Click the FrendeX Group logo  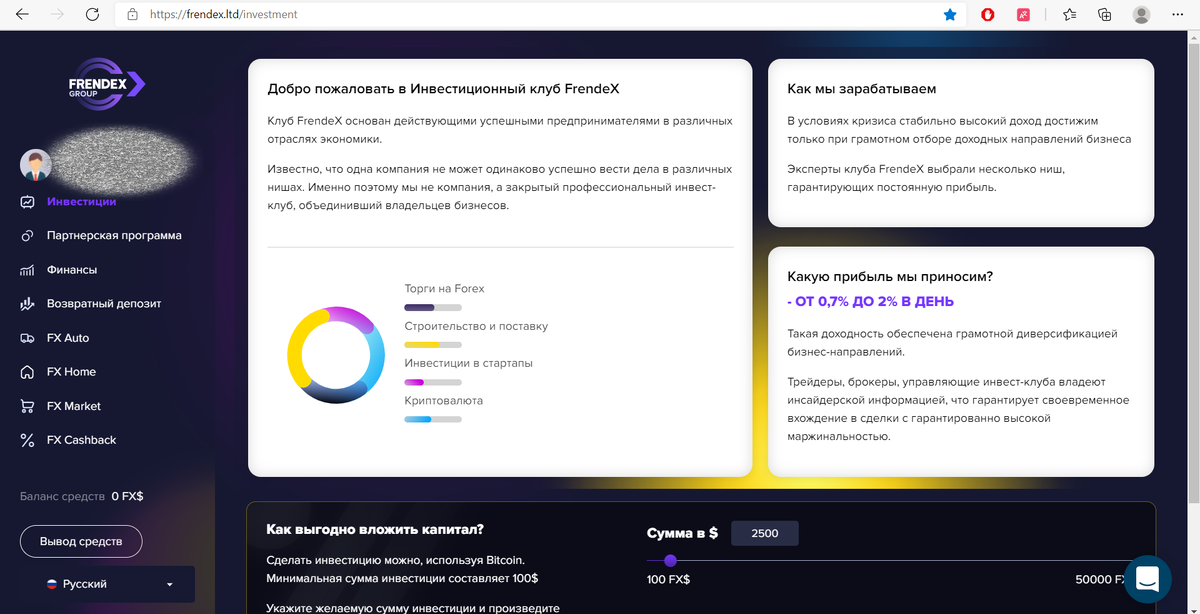(x=105, y=85)
